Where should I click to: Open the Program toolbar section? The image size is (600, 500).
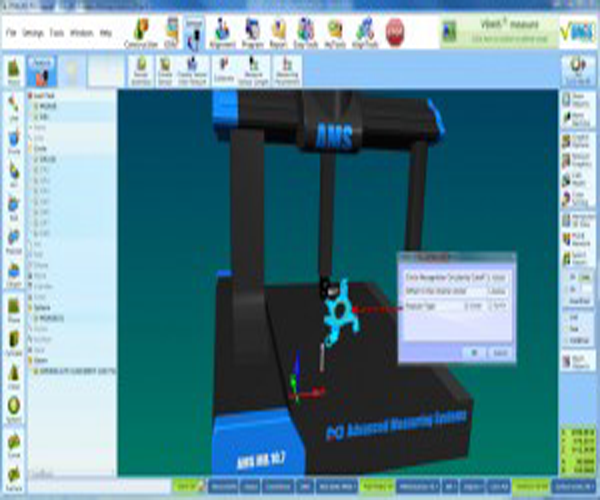[253, 33]
